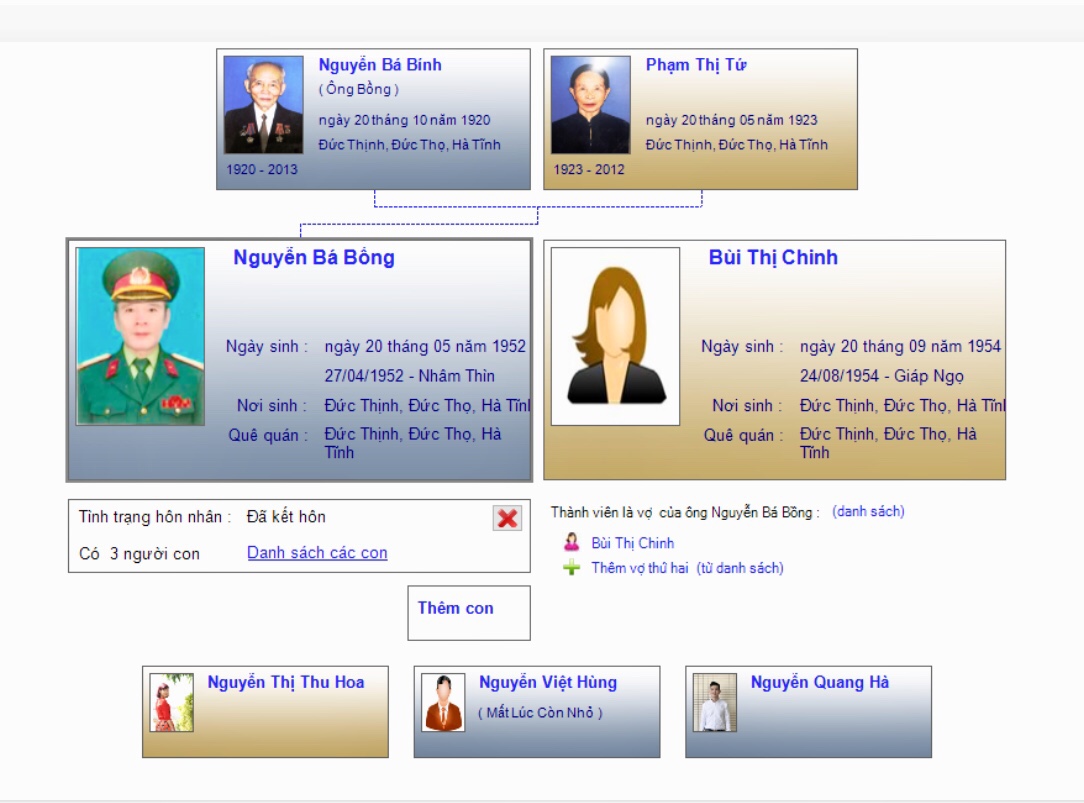Image resolution: width=1084 pixels, height=803 pixels.
Task: Click the Thêm con button
Action: (469, 613)
